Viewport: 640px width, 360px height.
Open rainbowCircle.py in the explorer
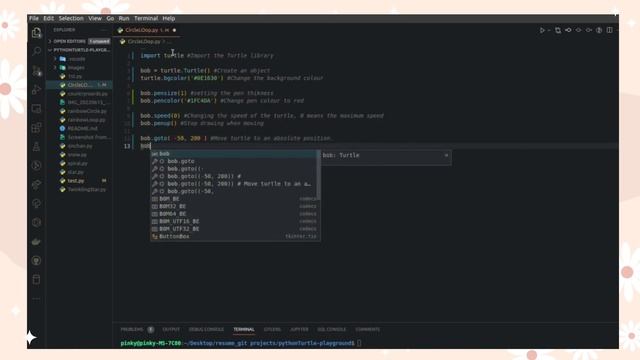(79, 111)
